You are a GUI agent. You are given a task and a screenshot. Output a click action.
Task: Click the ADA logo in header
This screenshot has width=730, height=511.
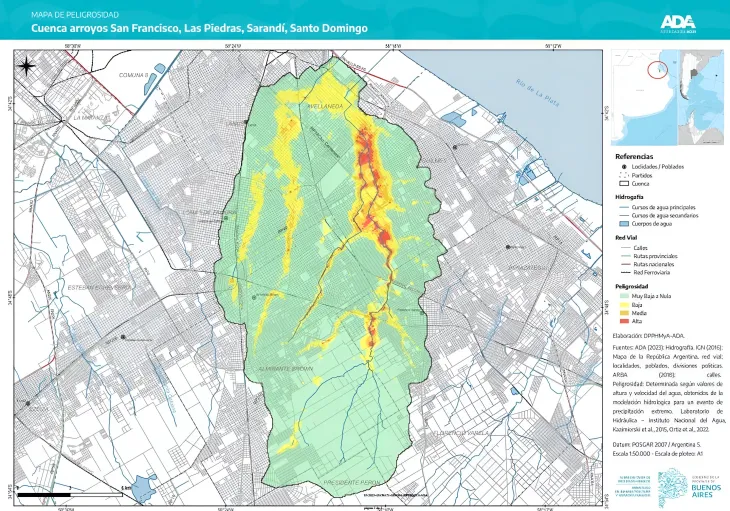(x=680, y=21)
